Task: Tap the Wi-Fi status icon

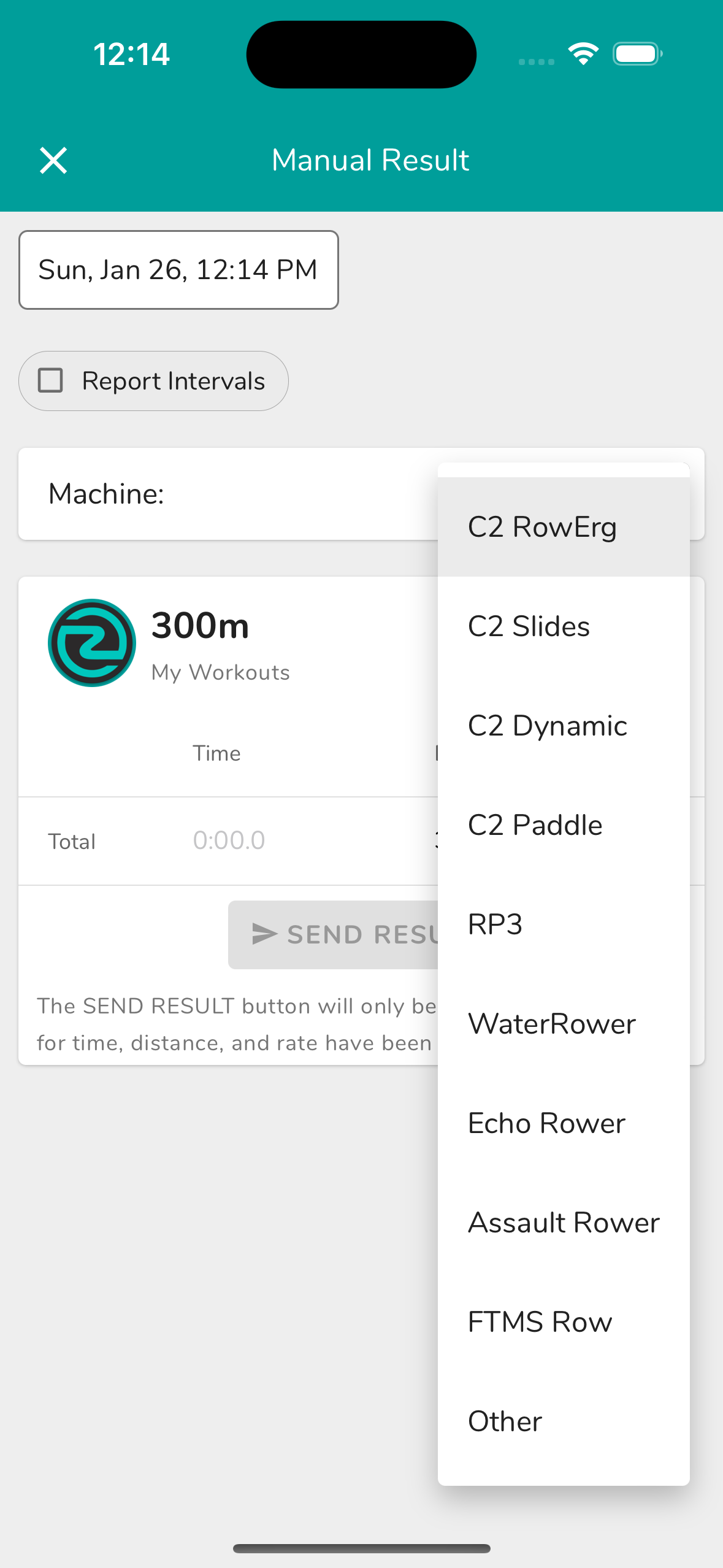Action: 583,54
